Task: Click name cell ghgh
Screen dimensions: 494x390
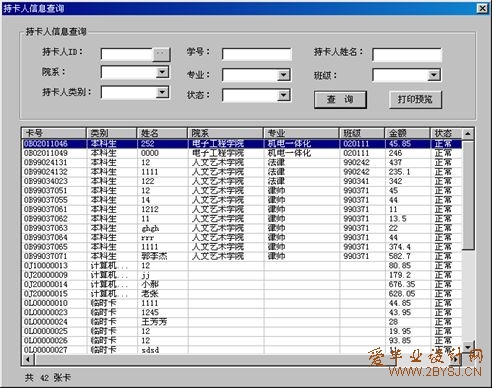Action: (150, 228)
